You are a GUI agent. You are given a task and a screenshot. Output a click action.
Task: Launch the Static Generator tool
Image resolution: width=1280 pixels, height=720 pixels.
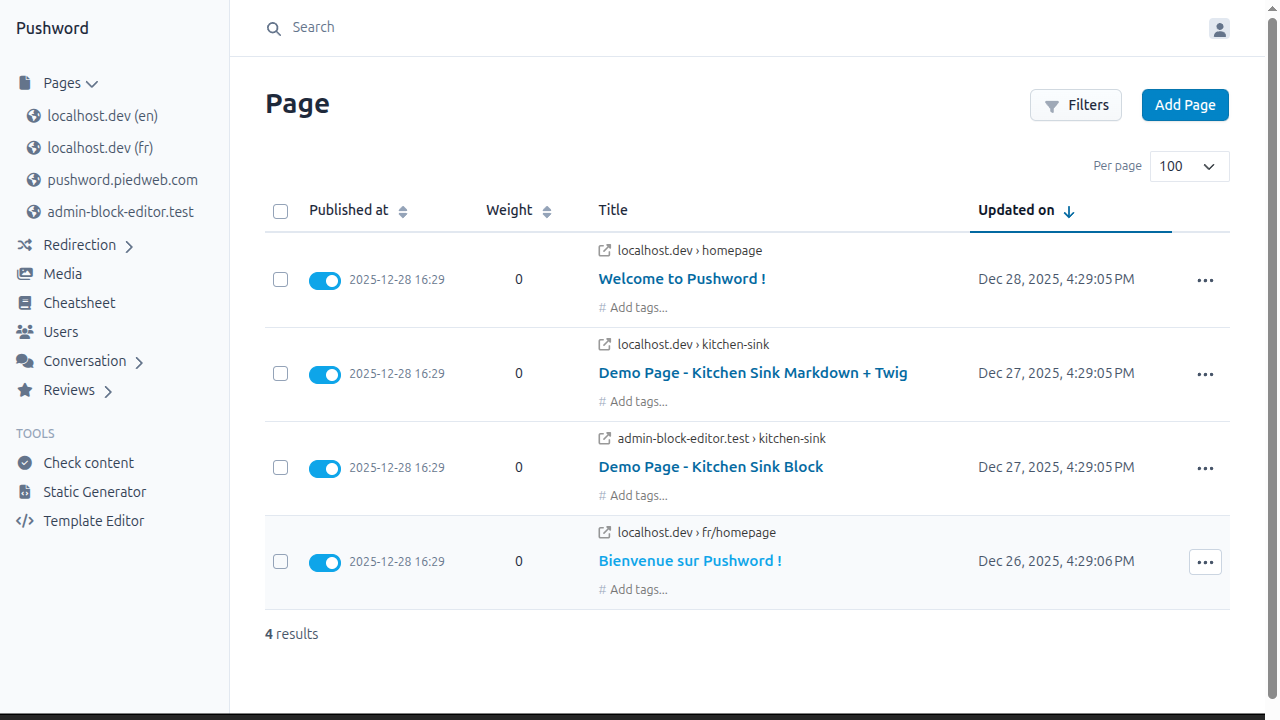click(x=92, y=491)
